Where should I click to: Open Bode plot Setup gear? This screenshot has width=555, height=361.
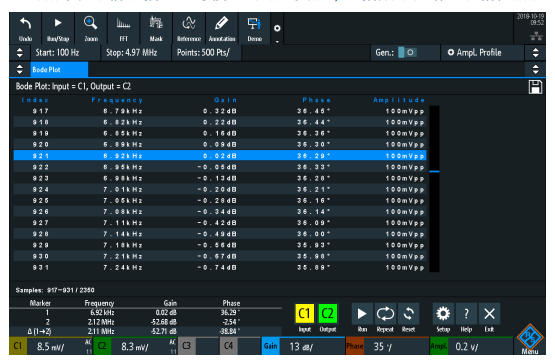pyautogui.click(x=443, y=314)
